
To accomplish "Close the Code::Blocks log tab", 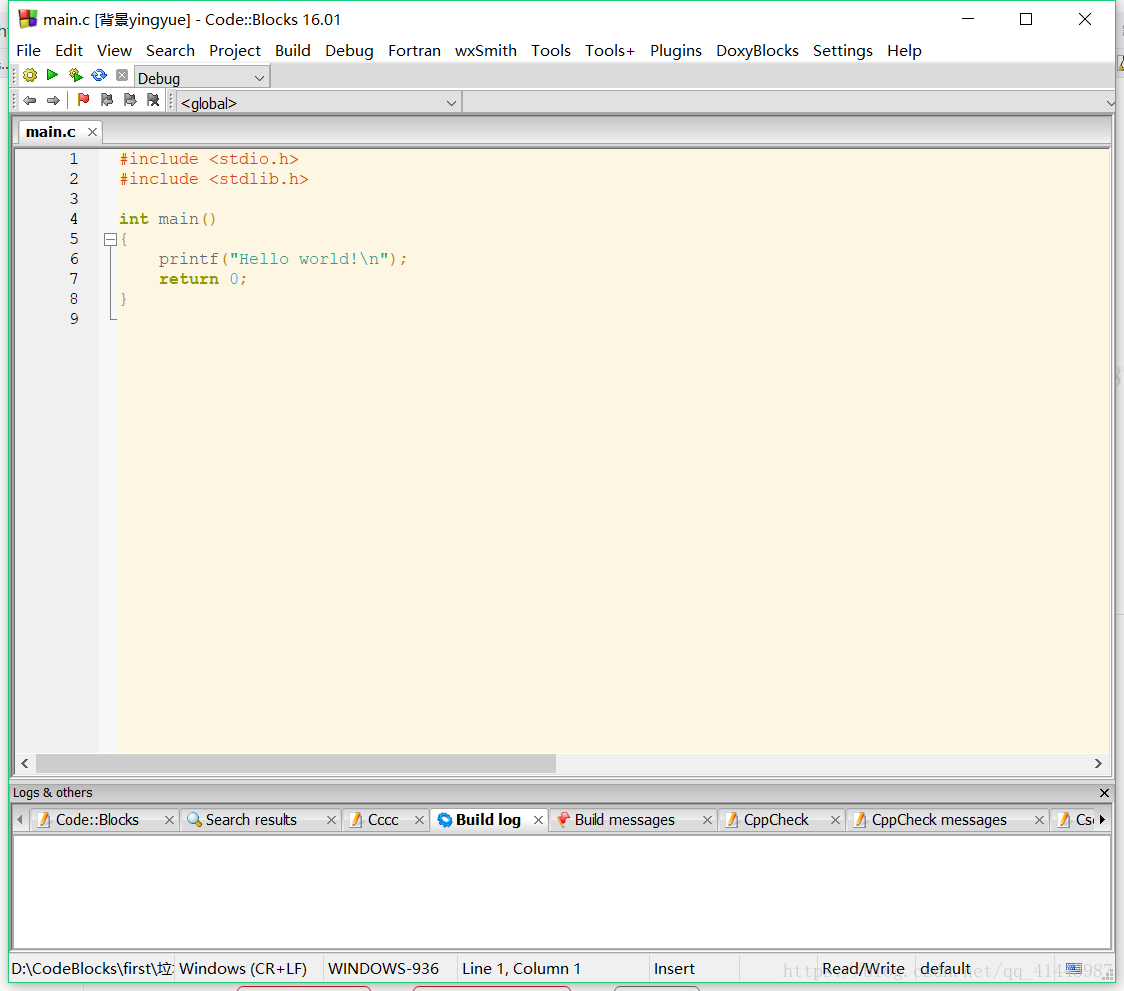I will (169, 820).
